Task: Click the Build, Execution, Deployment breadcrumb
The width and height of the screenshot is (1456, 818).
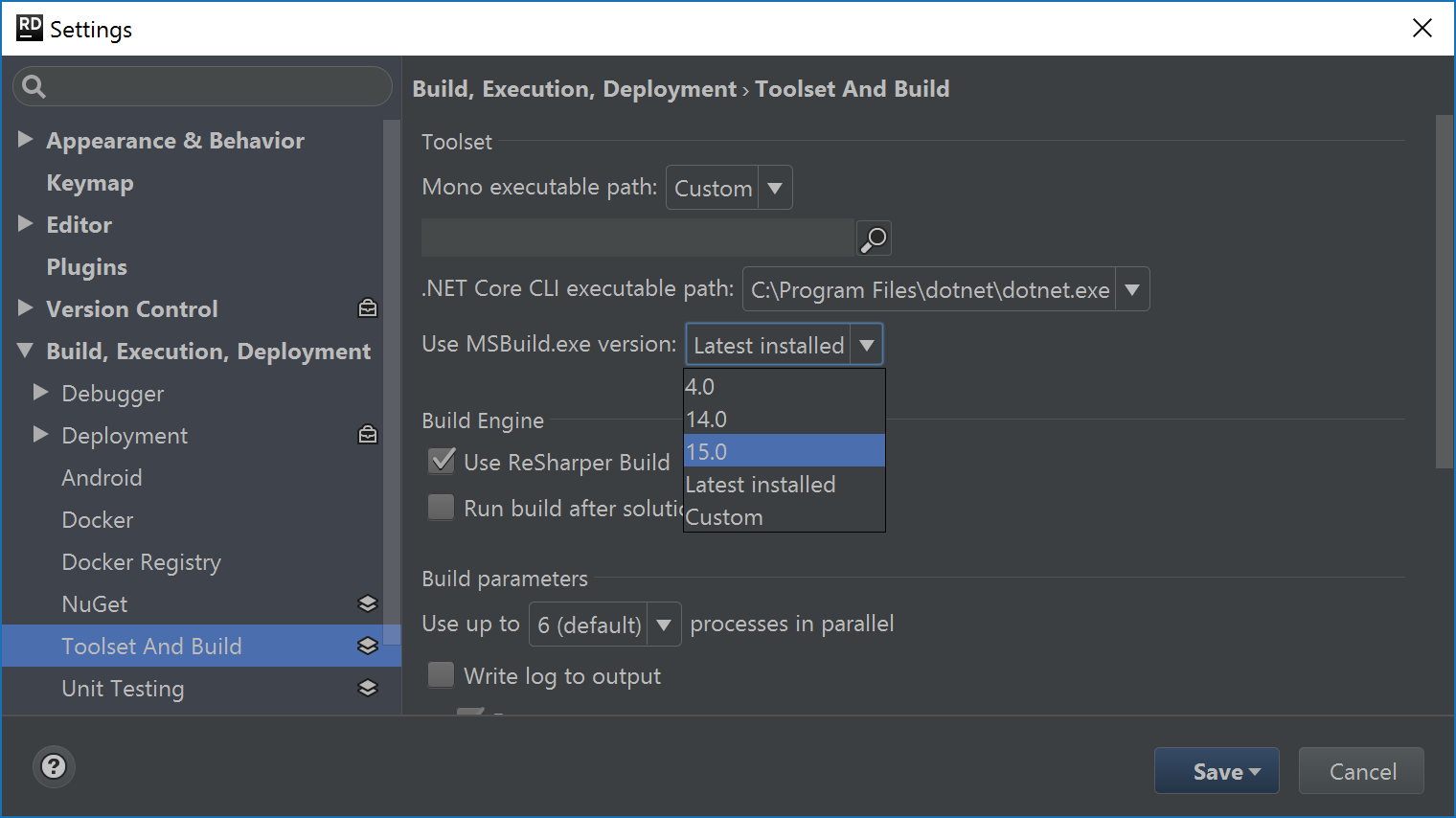Action: [575, 89]
